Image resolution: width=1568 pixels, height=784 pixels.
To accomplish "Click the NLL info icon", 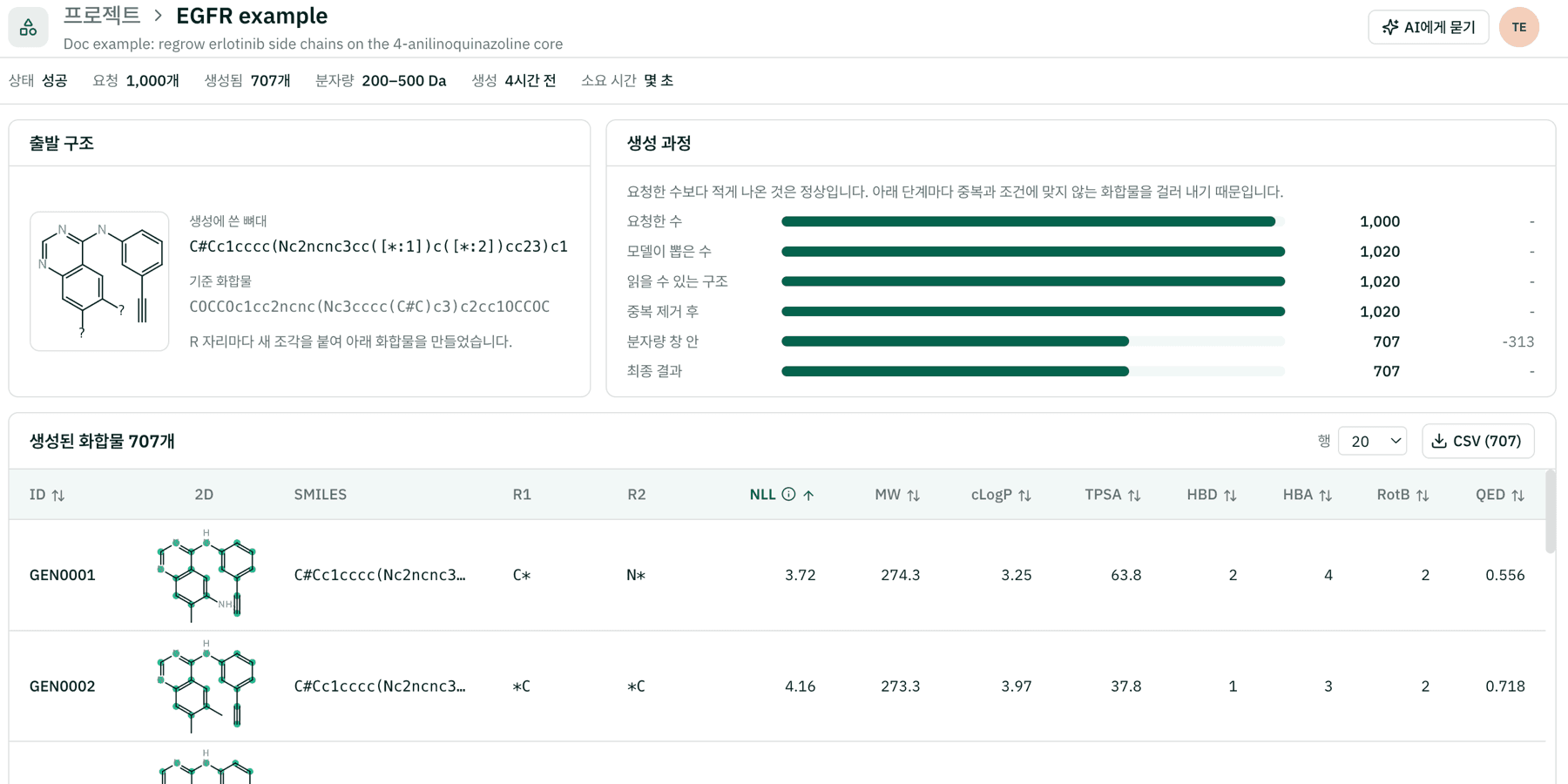I will pyautogui.click(x=788, y=494).
